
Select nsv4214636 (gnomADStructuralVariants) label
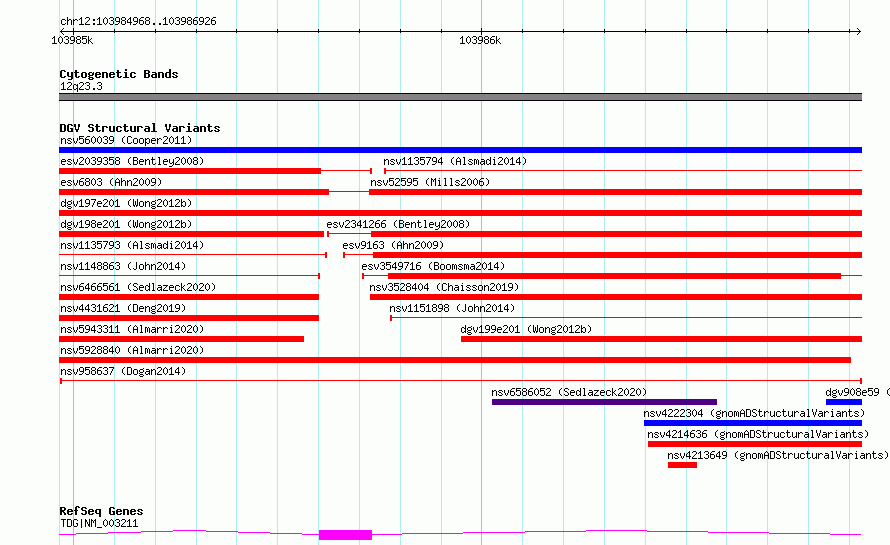tap(758, 434)
